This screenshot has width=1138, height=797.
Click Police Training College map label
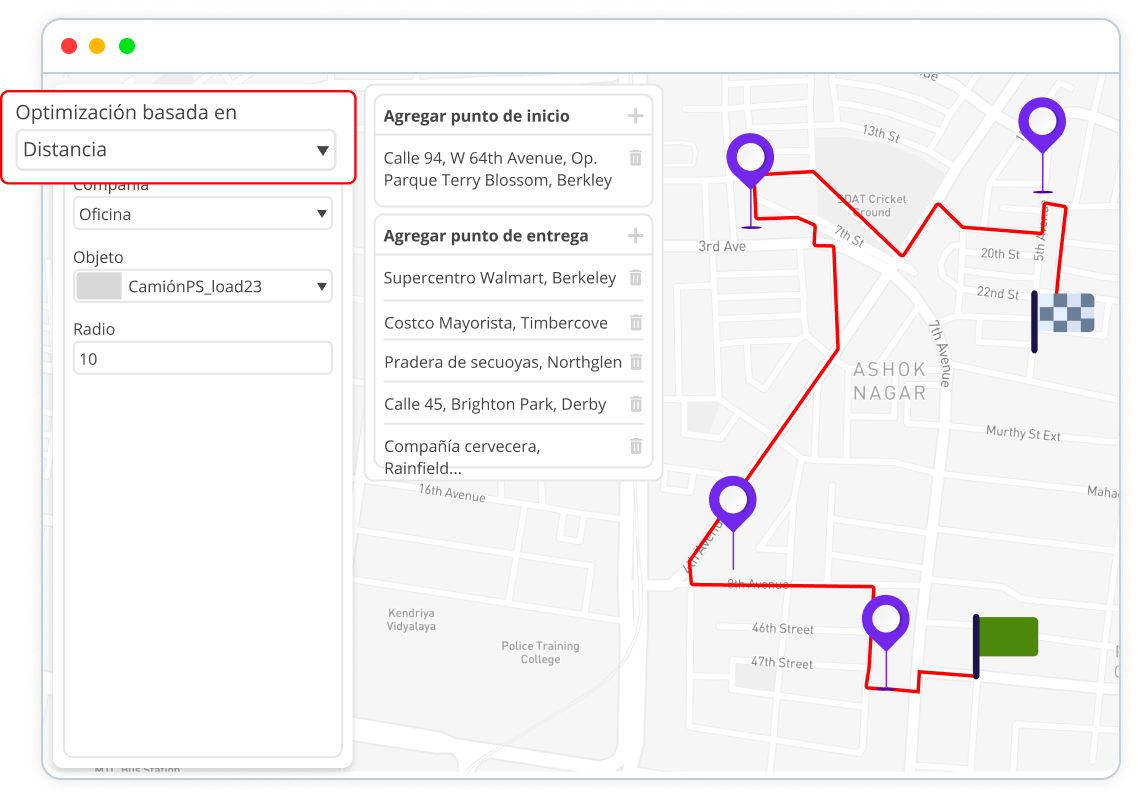(540, 653)
